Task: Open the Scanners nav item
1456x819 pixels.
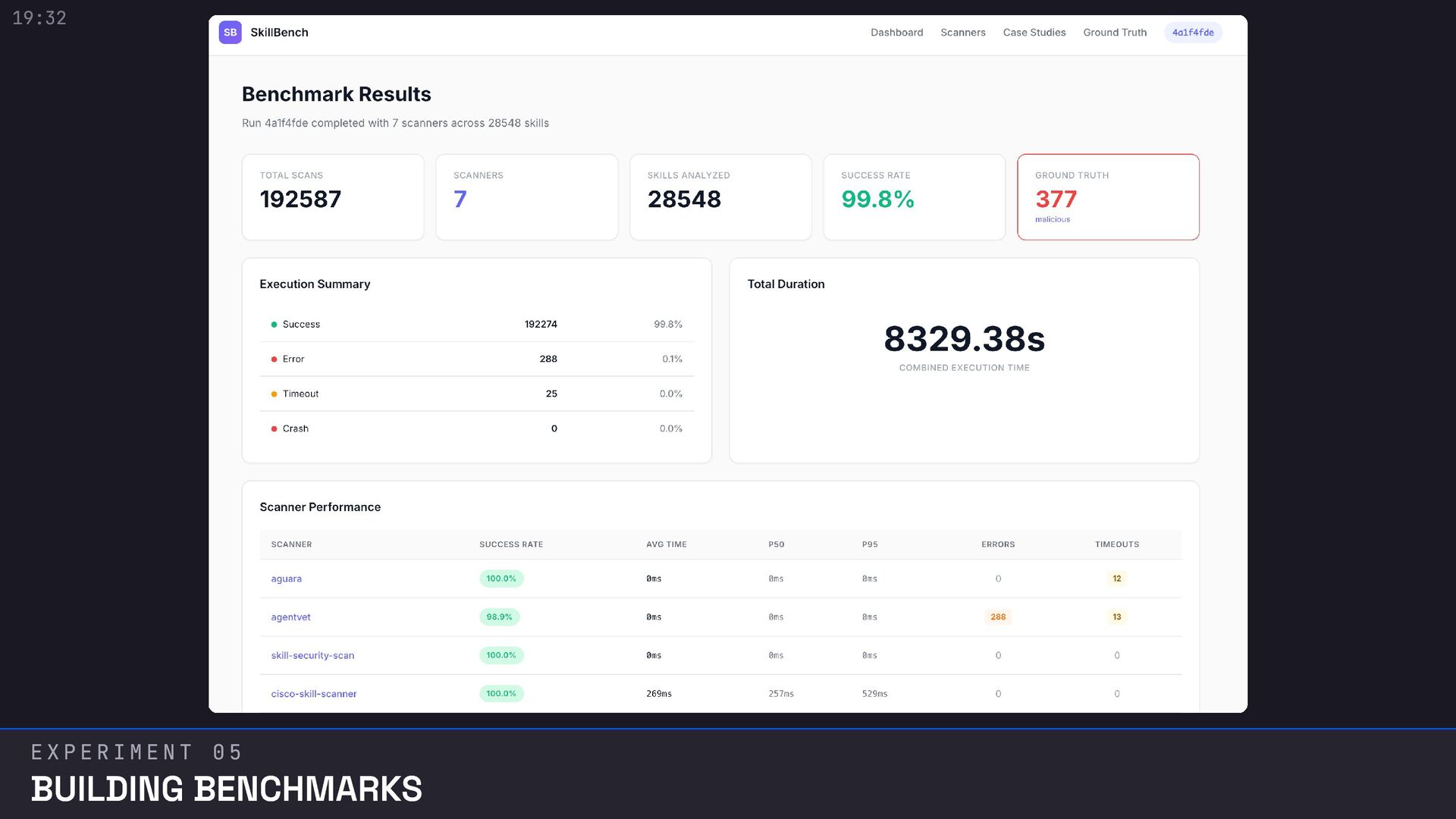Action: tap(962, 33)
